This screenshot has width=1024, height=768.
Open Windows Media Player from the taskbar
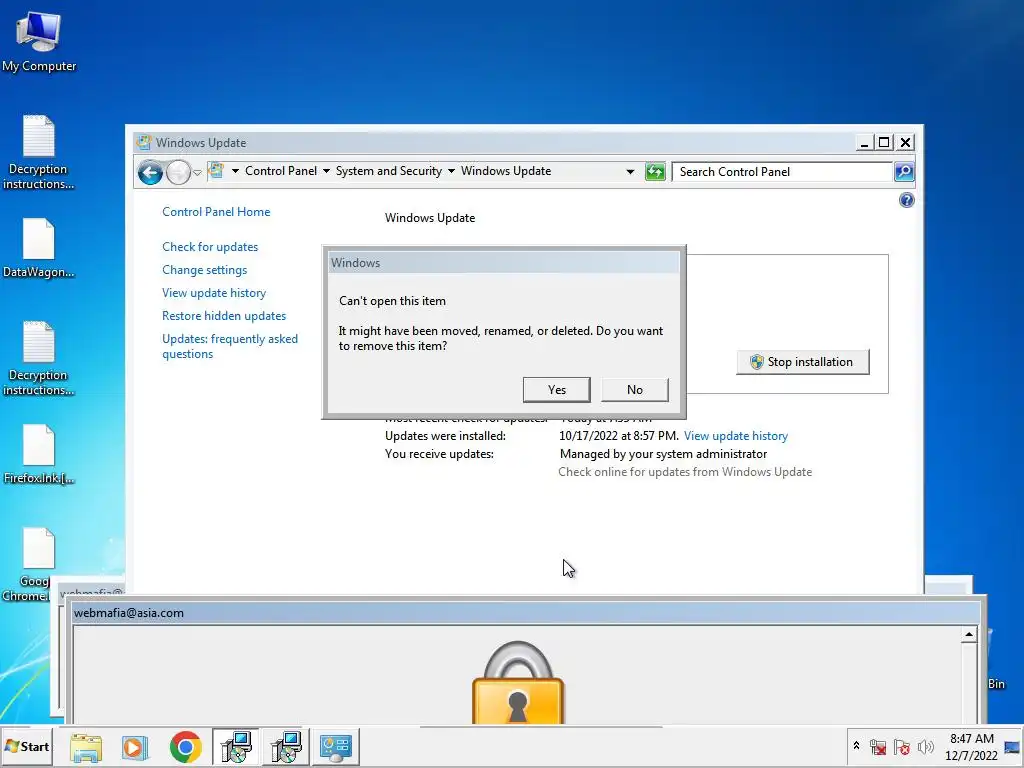click(x=135, y=747)
